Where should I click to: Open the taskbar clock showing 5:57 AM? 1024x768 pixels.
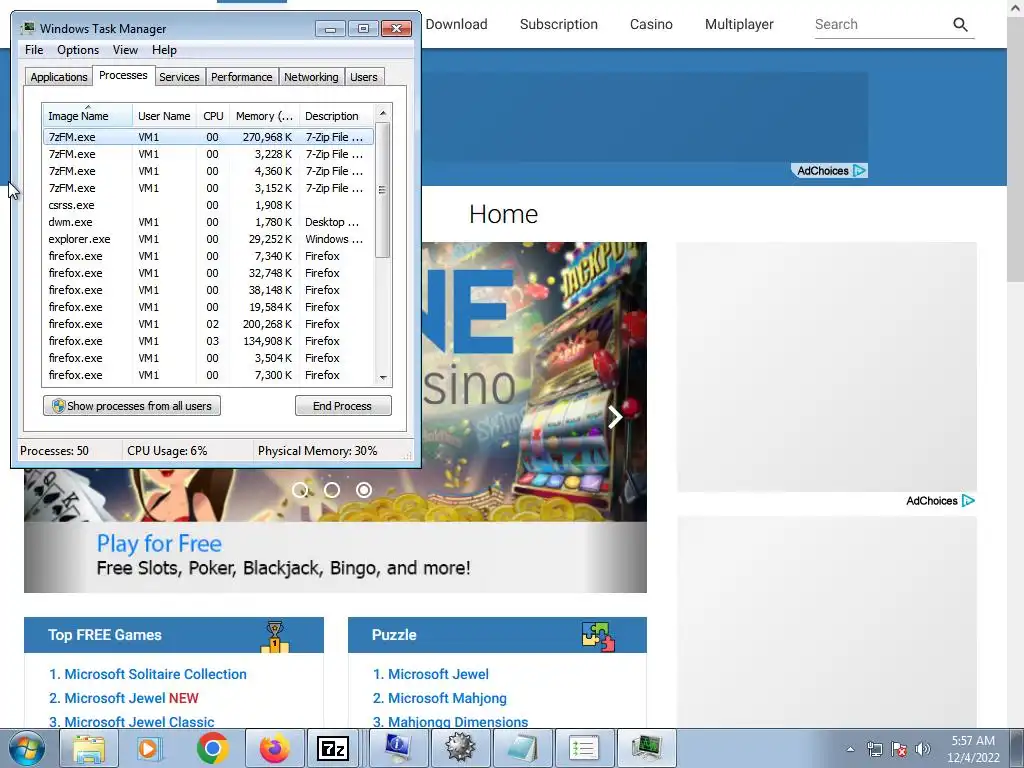pos(973,748)
